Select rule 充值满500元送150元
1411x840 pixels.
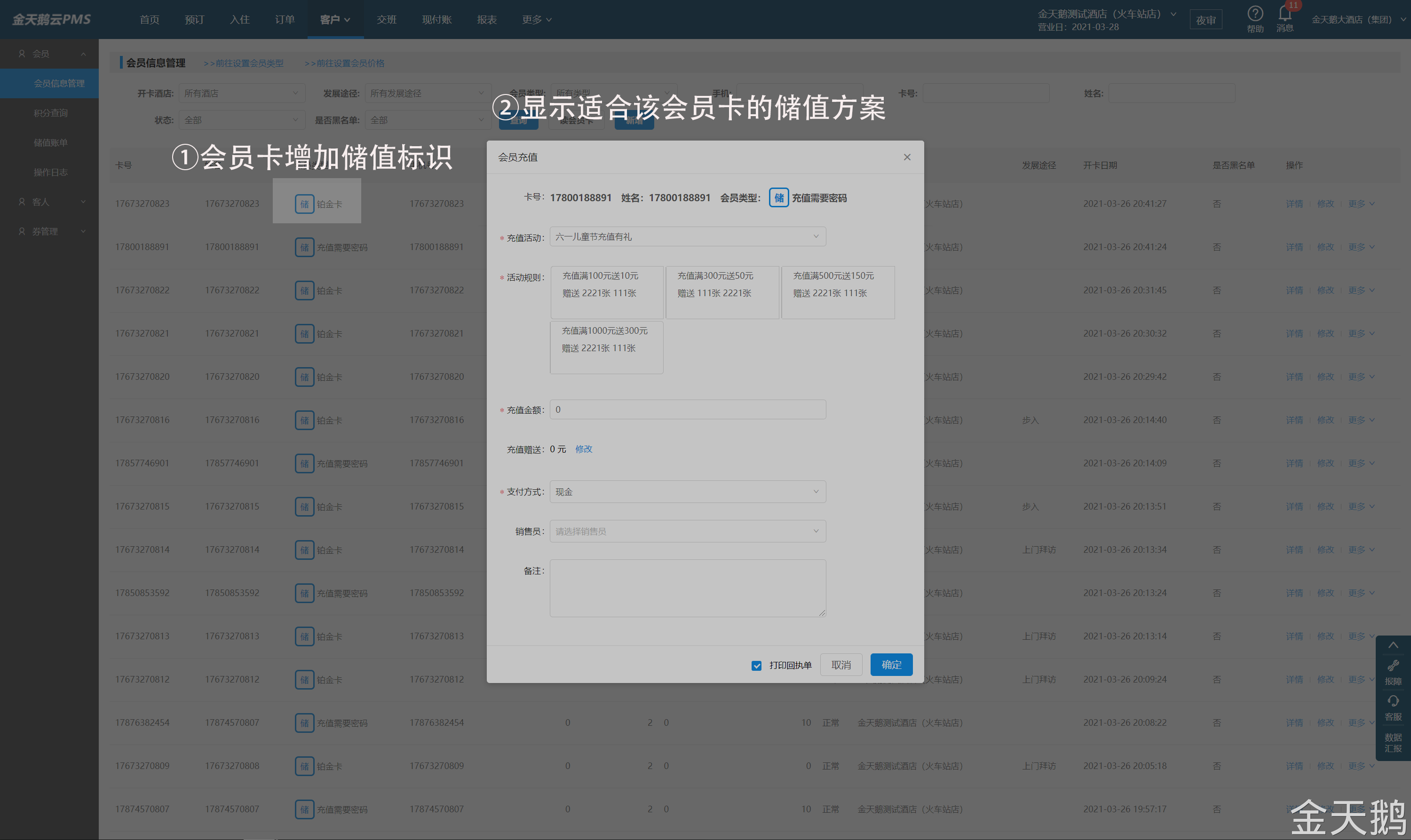coord(838,293)
